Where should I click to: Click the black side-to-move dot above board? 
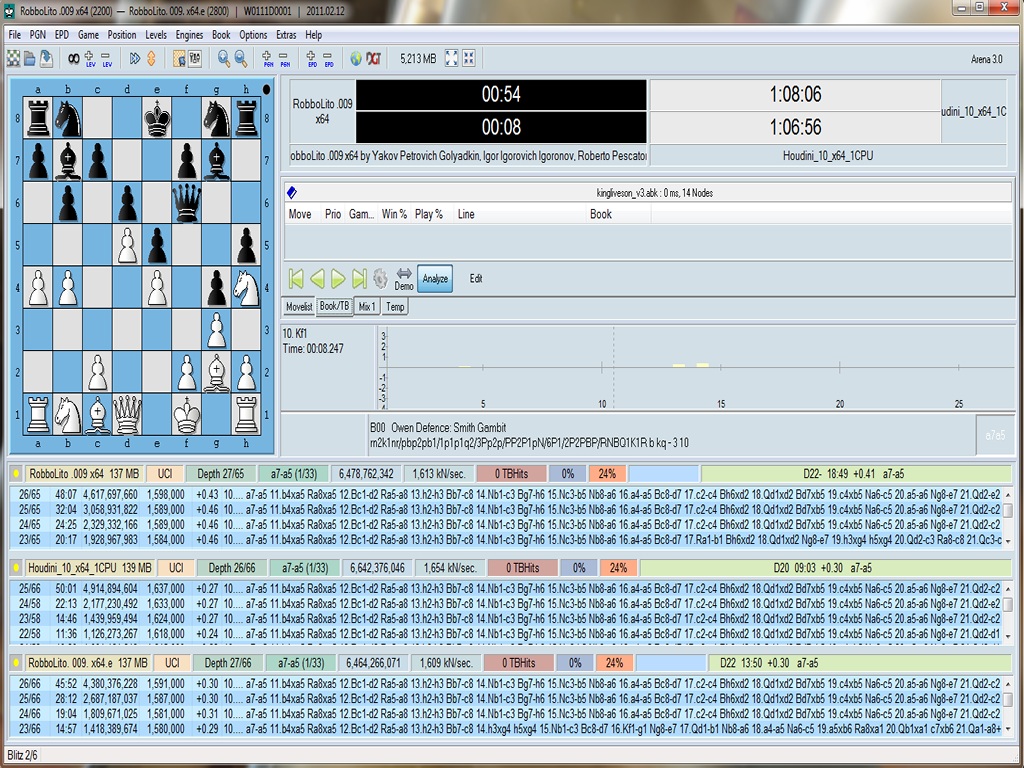[266, 89]
